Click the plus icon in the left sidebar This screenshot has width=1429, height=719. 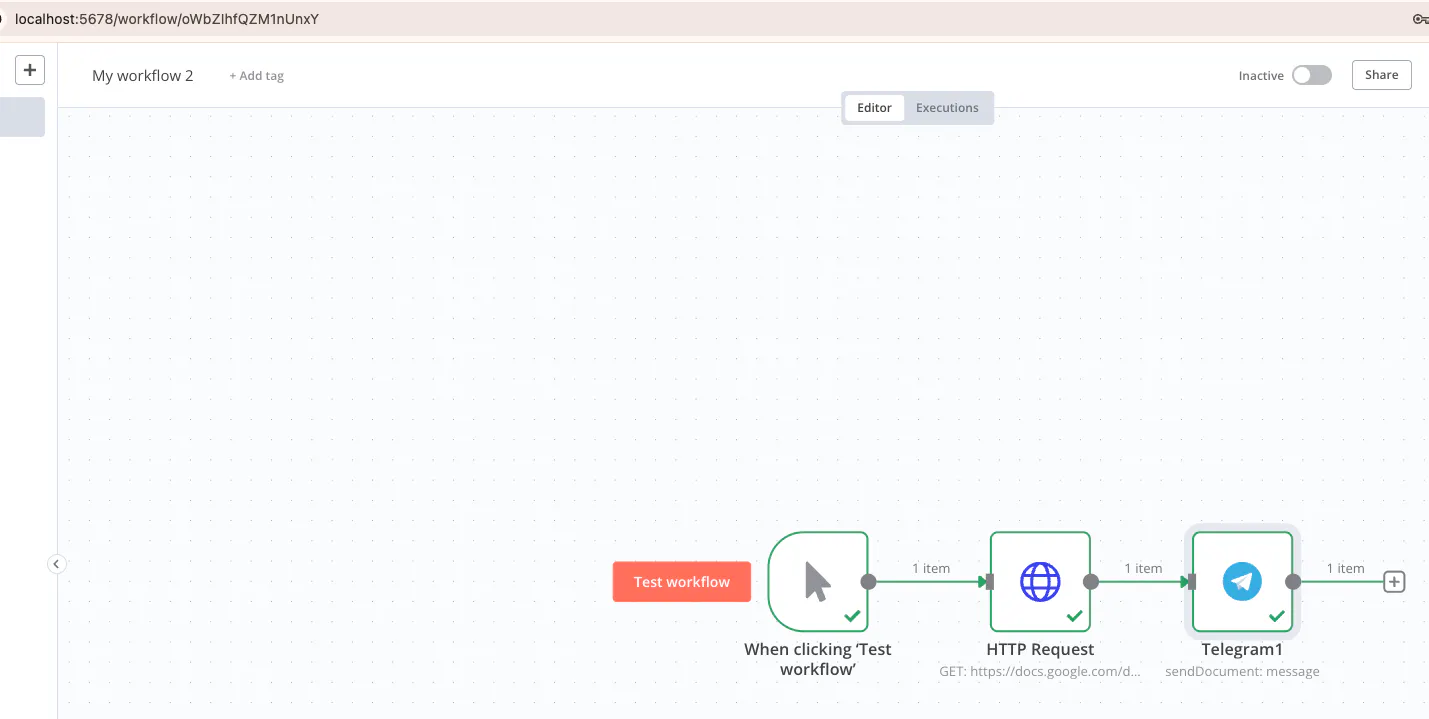(30, 70)
